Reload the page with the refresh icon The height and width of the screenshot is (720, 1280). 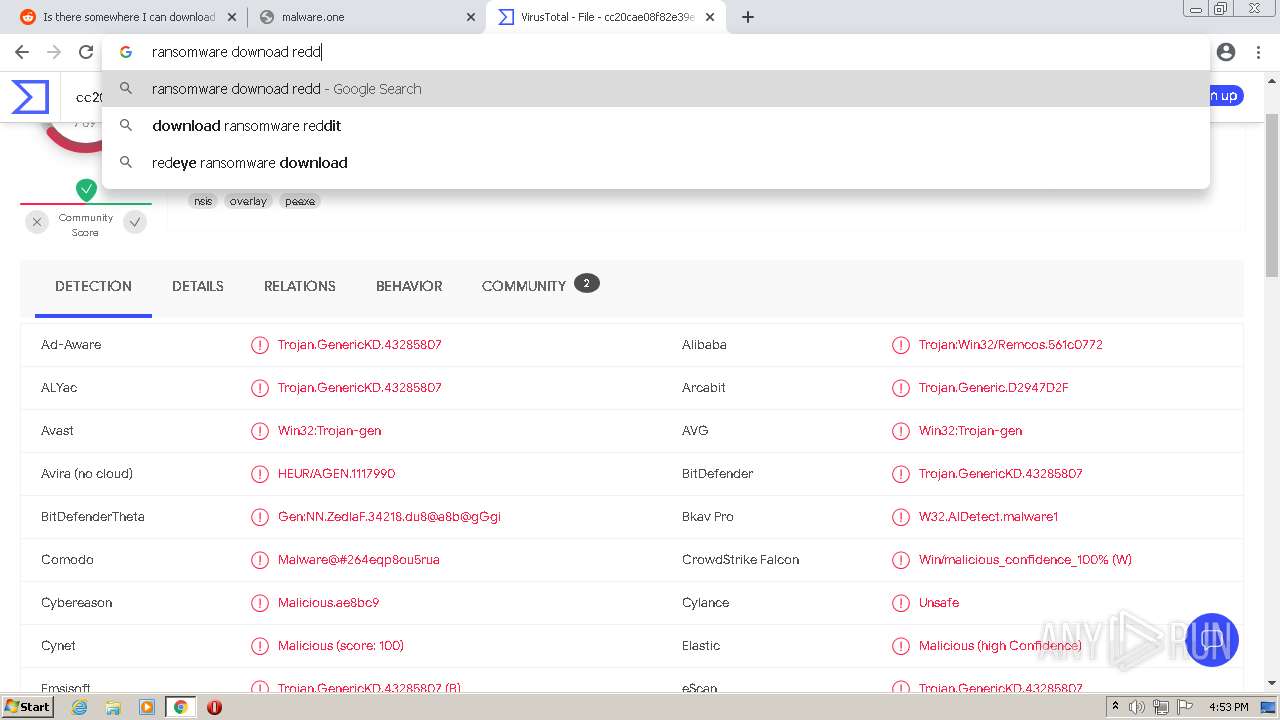(86, 52)
